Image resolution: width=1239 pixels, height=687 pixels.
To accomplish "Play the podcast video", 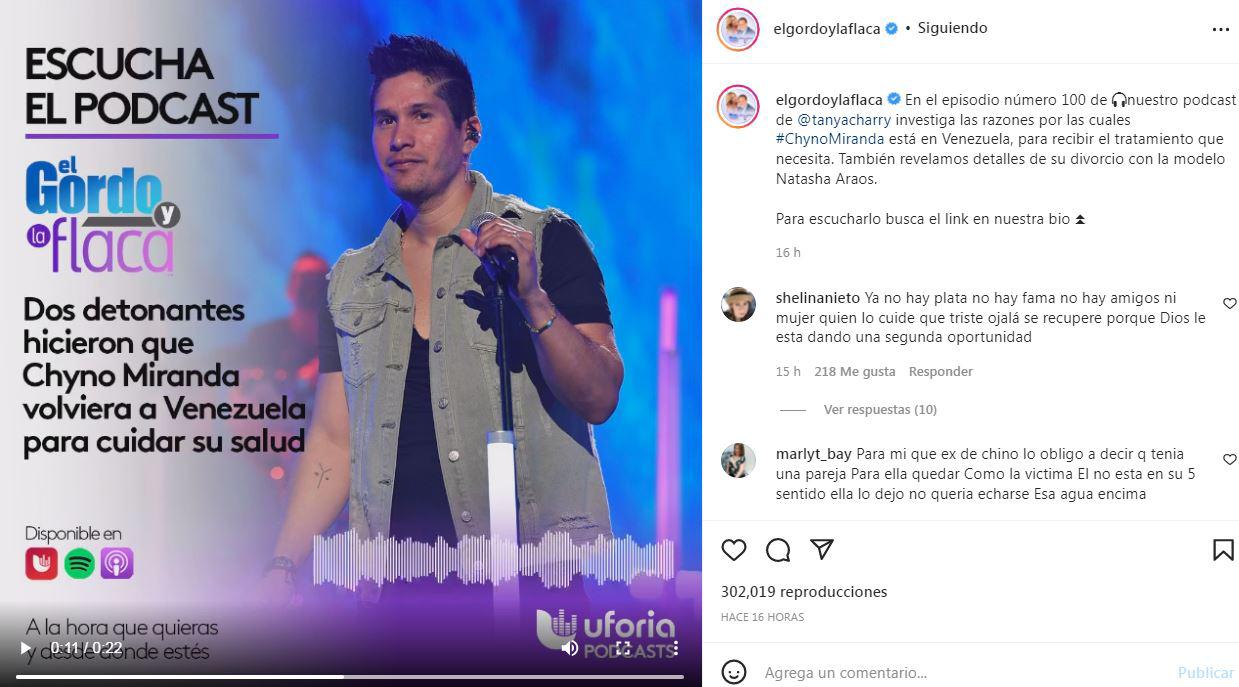I will 26,648.
